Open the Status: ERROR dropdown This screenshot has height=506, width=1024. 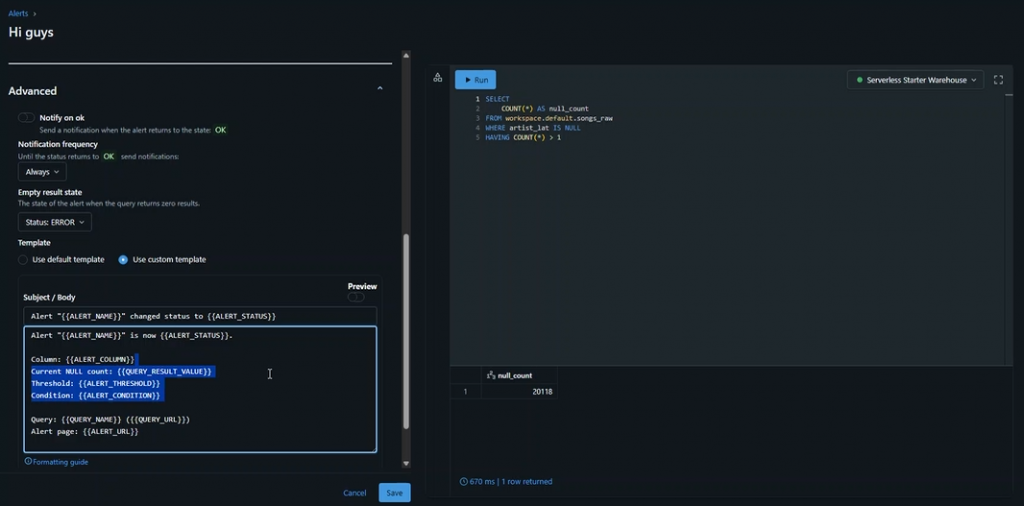(x=55, y=222)
